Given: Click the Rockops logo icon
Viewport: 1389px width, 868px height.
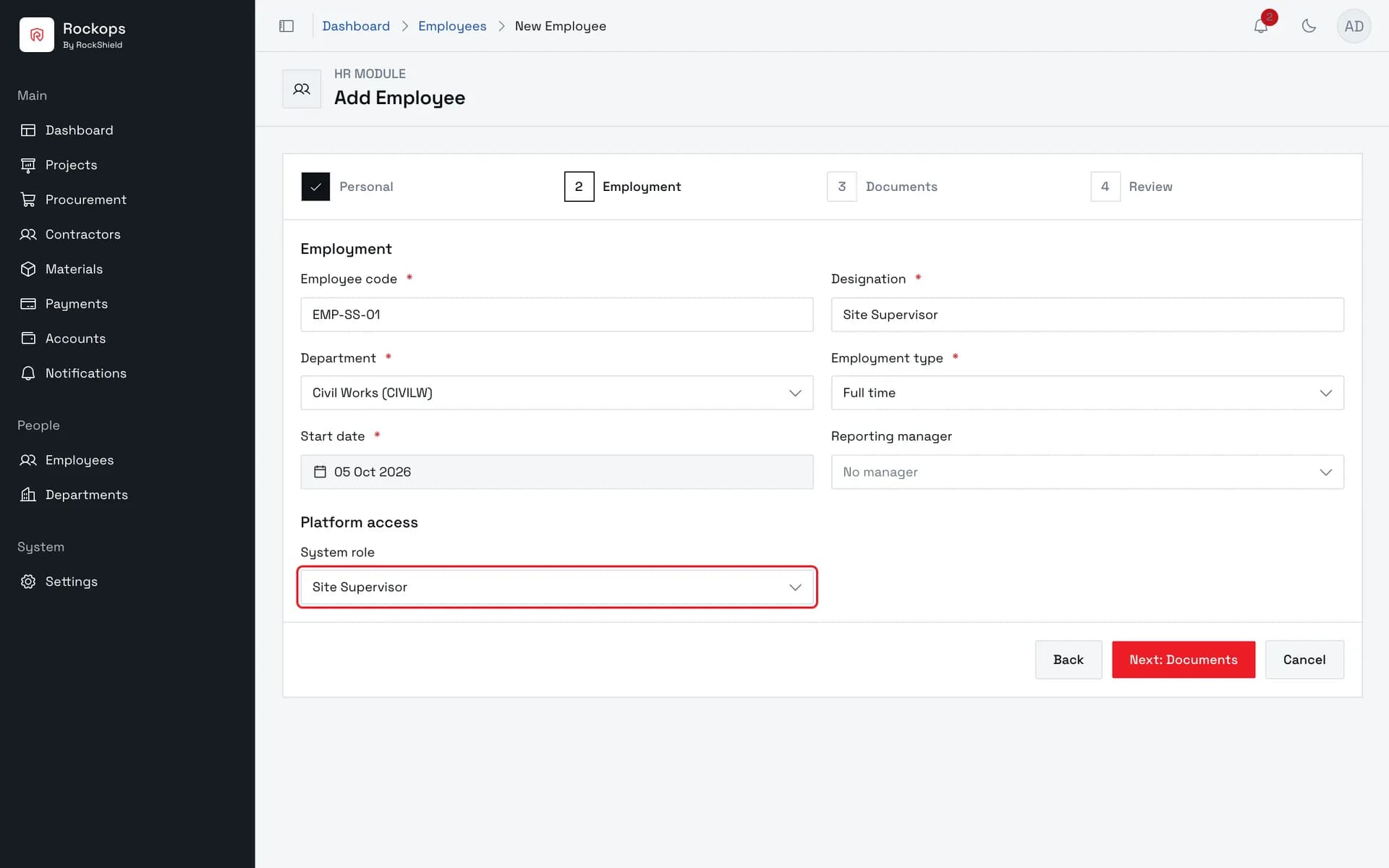Looking at the screenshot, I should pyautogui.click(x=37, y=35).
